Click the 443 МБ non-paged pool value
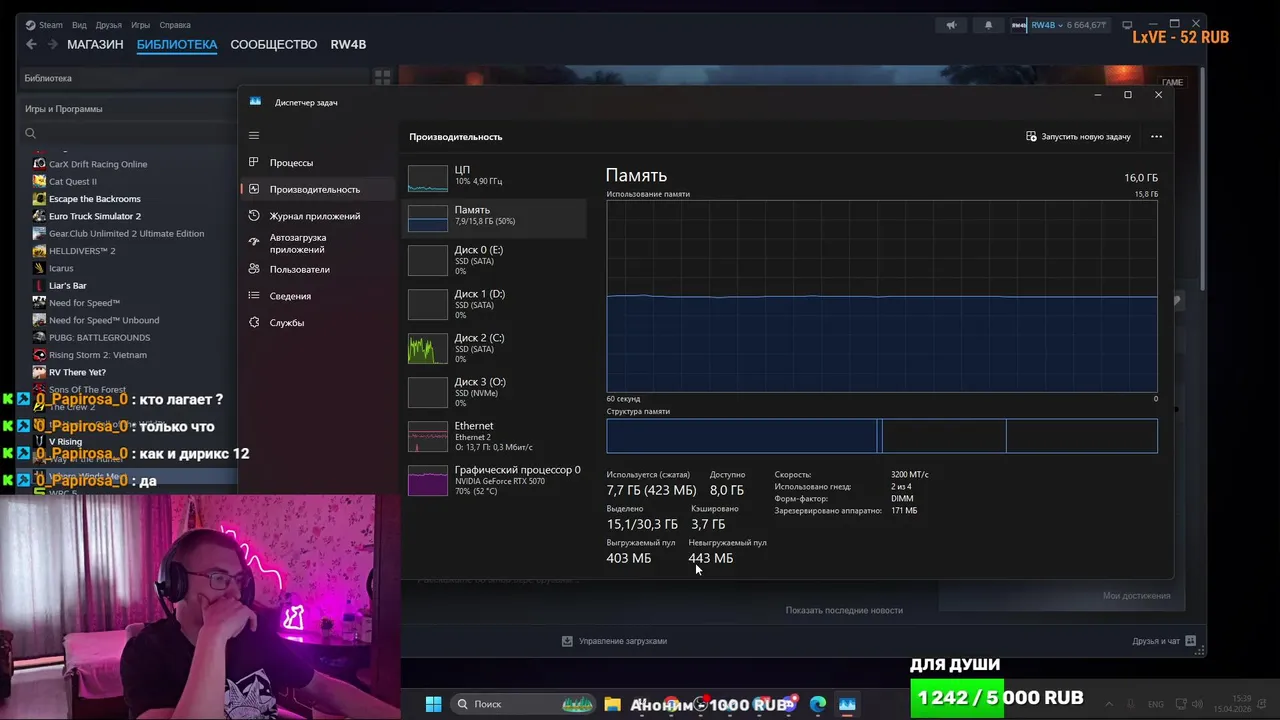The width and height of the screenshot is (1280, 720). click(711, 558)
